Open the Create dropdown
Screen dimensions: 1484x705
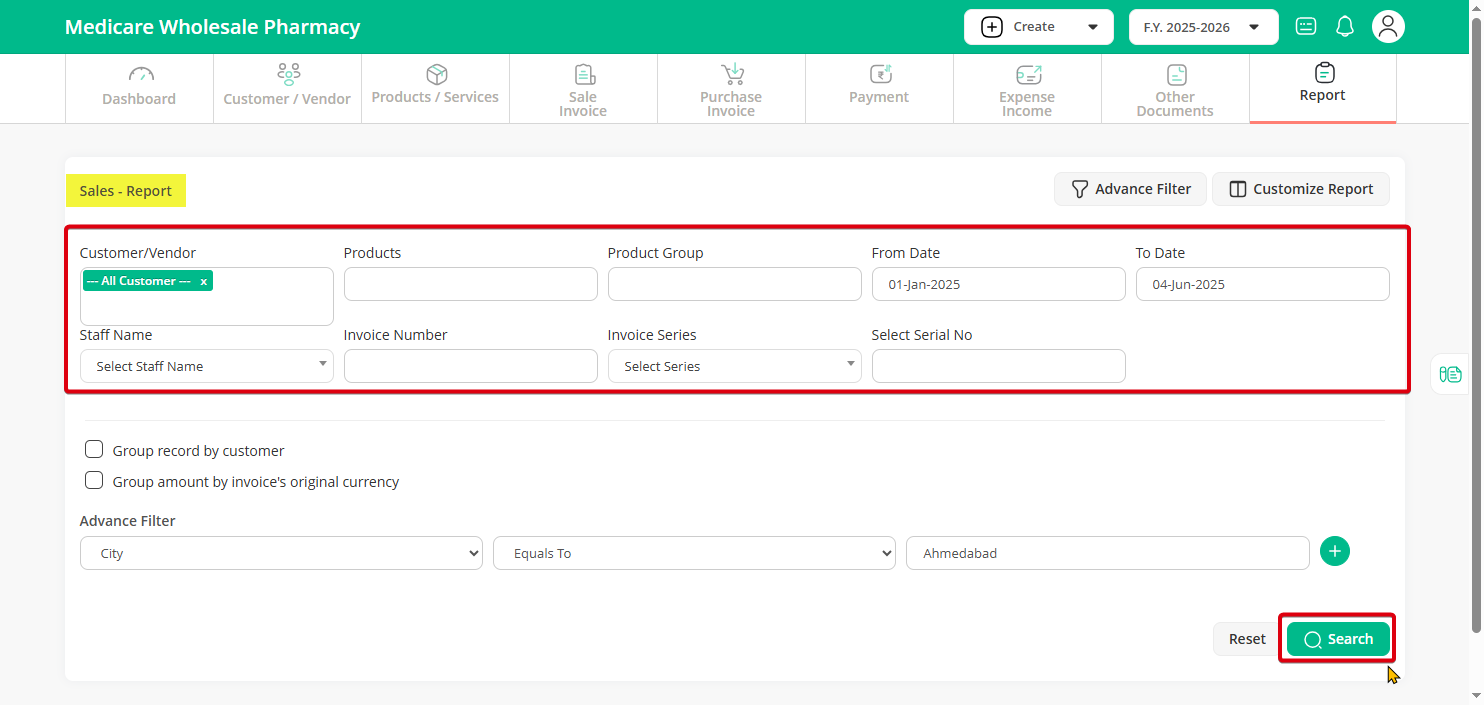1039,27
